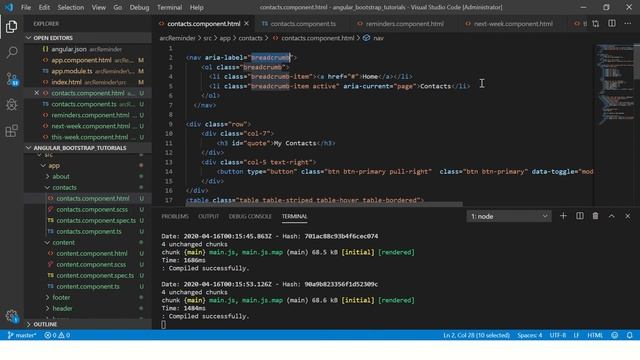Go to line via Ln 2, Col 28 indicator
This screenshot has width=640, height=360.
pyautogui.click(x=476, y=335)
